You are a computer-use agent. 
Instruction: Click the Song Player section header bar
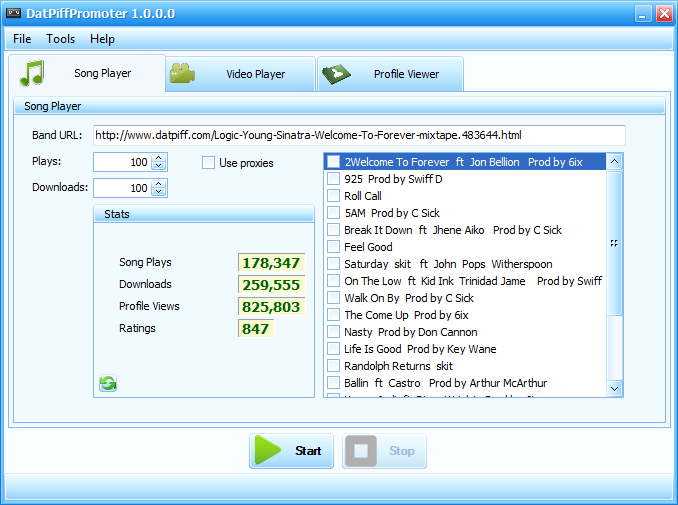[x=339, y=106]
